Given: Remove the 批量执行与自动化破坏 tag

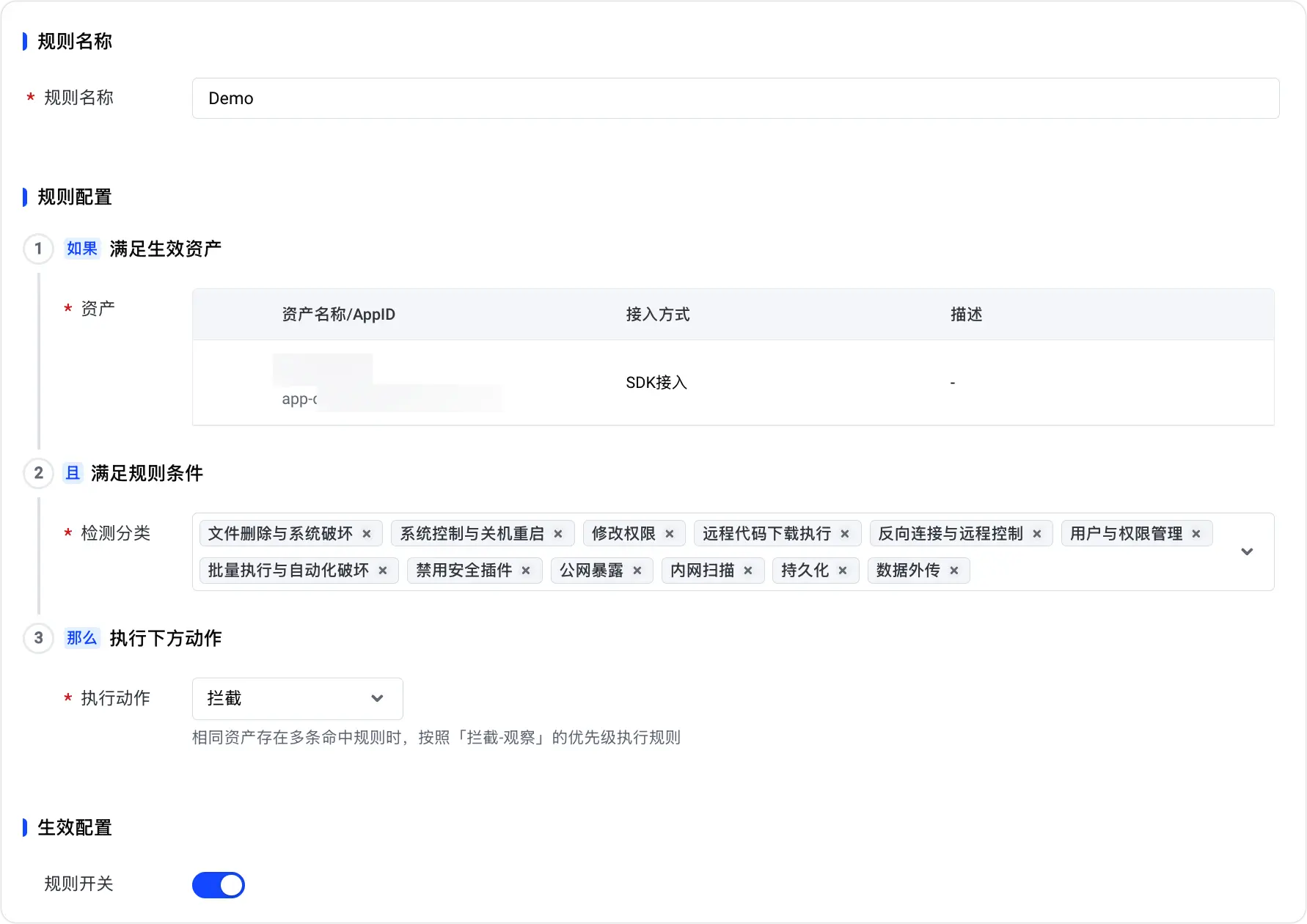Looking at the screenshot, I should [x=383, y=571].
